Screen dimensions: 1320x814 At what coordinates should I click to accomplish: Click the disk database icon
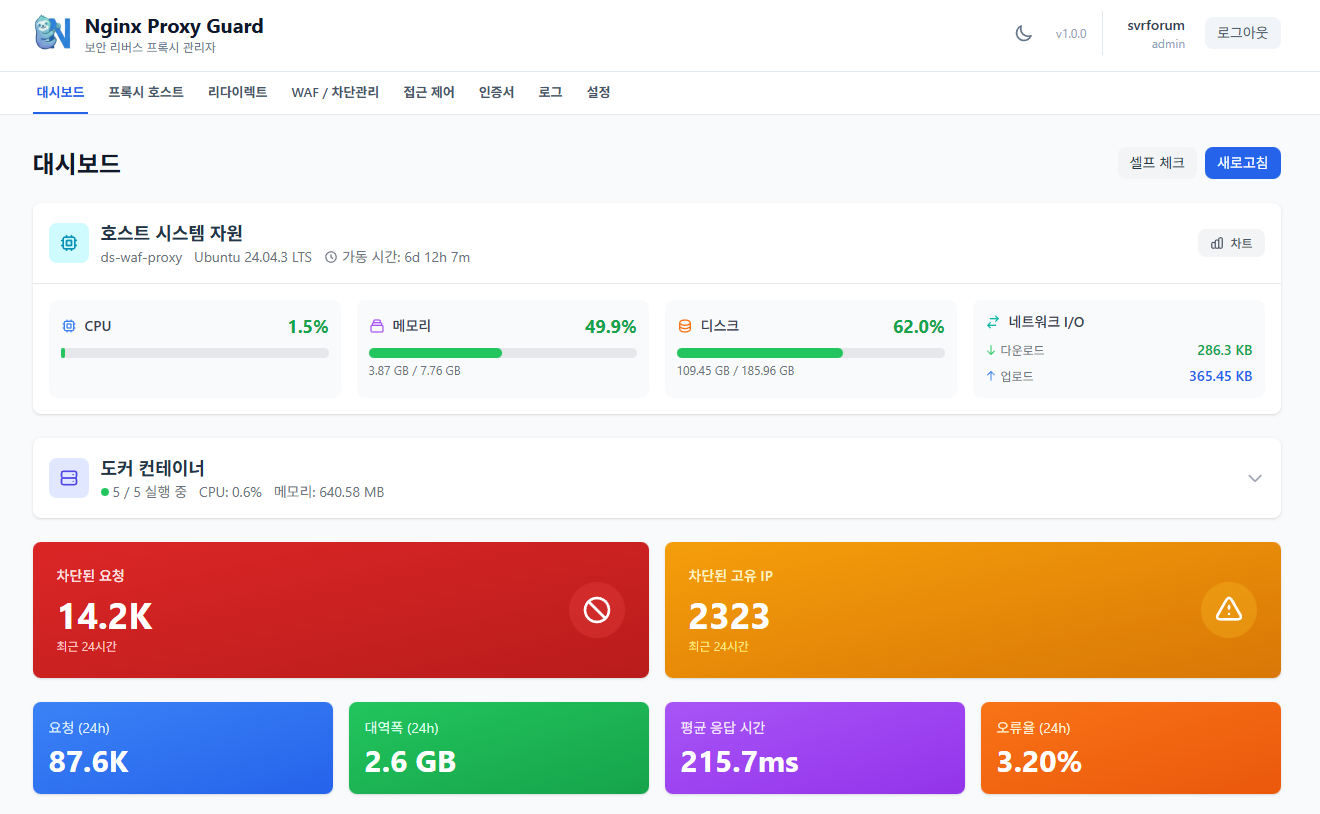pos(685,326)
